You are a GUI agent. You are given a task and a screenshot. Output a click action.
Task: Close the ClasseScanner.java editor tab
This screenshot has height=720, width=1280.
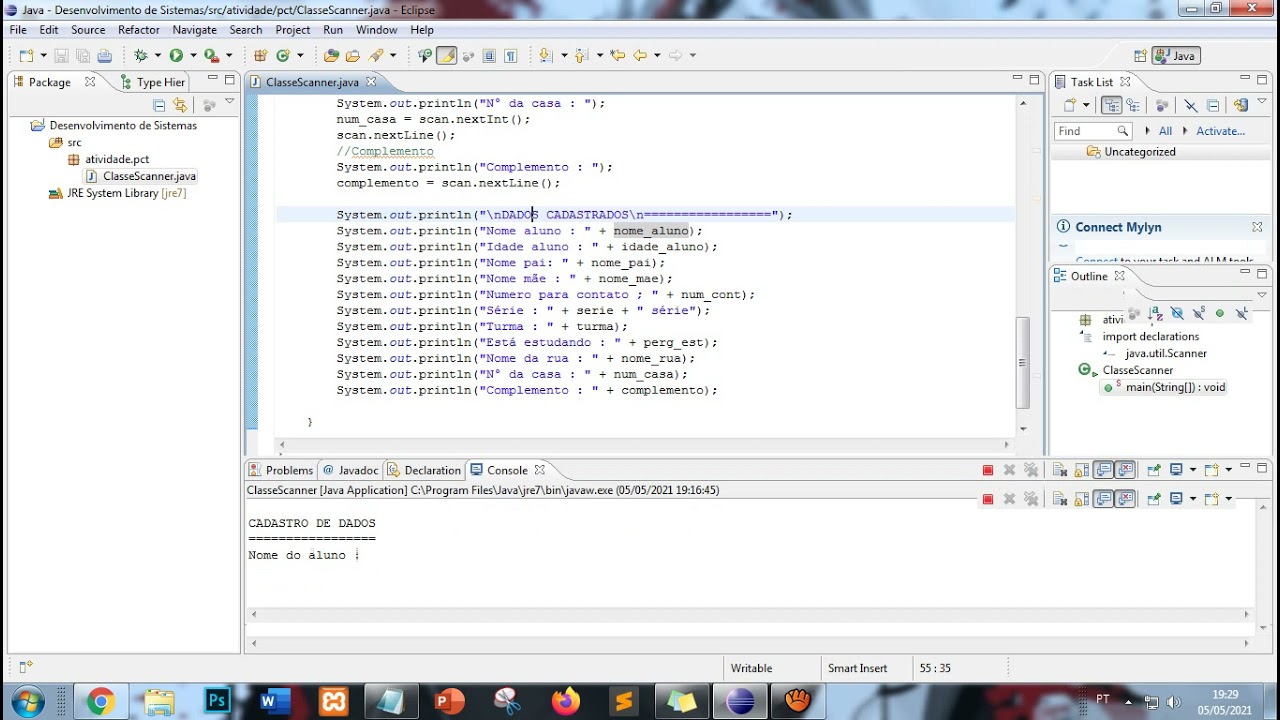[371, 82]
